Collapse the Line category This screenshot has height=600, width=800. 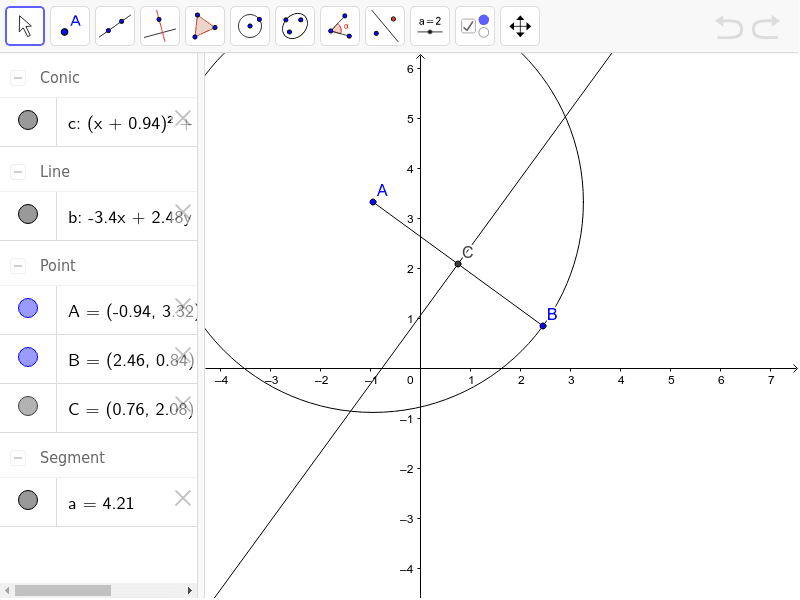[18, 171]
